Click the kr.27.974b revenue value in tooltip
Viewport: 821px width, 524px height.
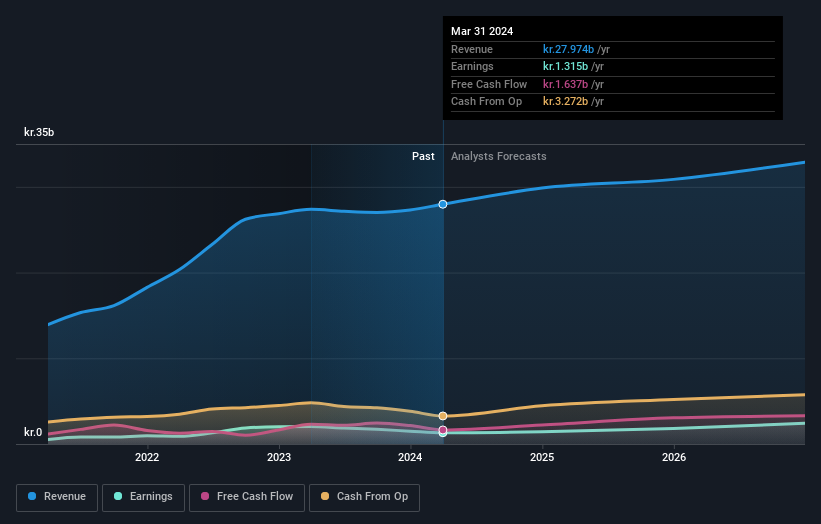pos(568,49)
